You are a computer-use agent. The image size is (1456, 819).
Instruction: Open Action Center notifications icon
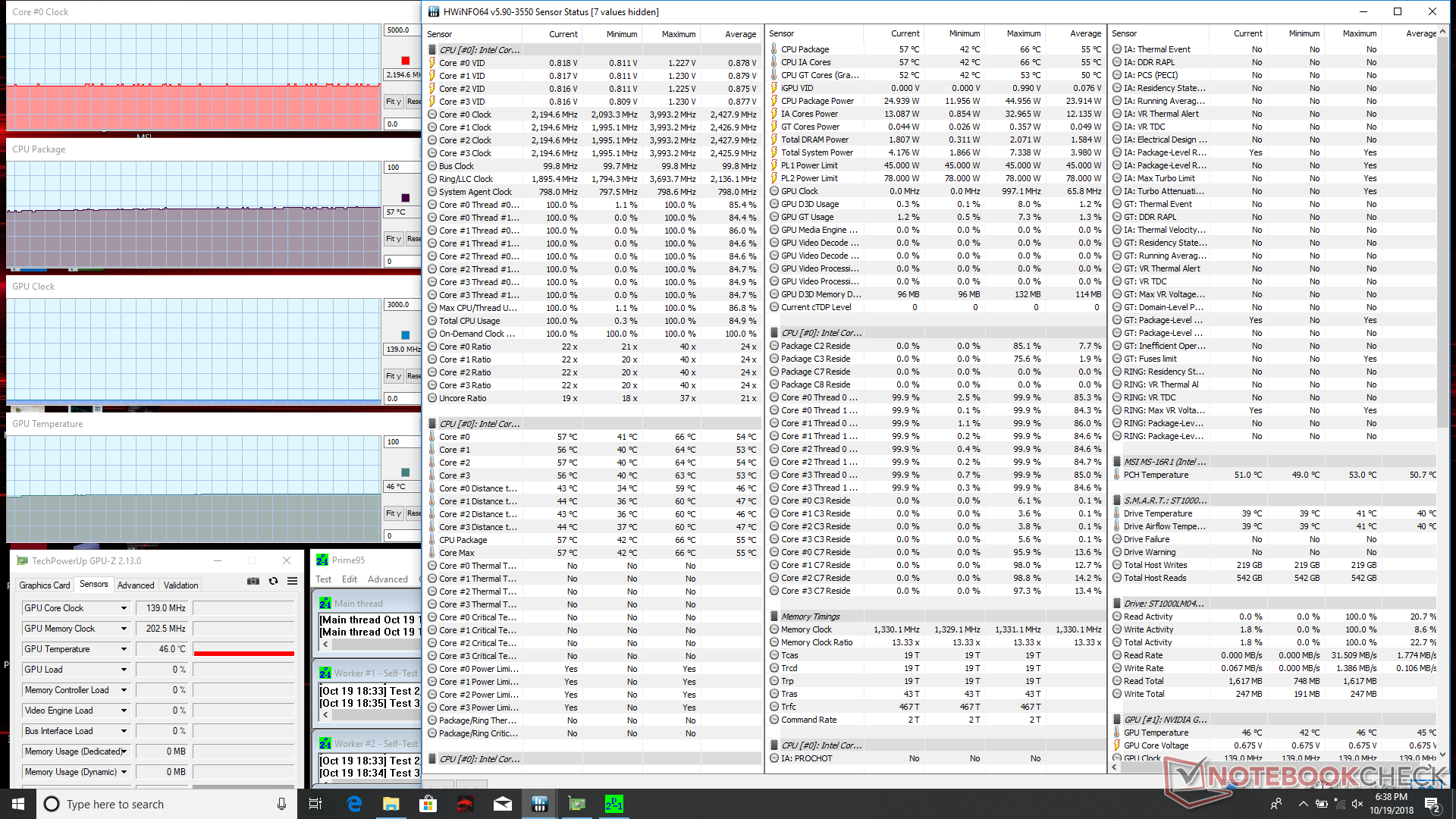(x=1432, y=804)
